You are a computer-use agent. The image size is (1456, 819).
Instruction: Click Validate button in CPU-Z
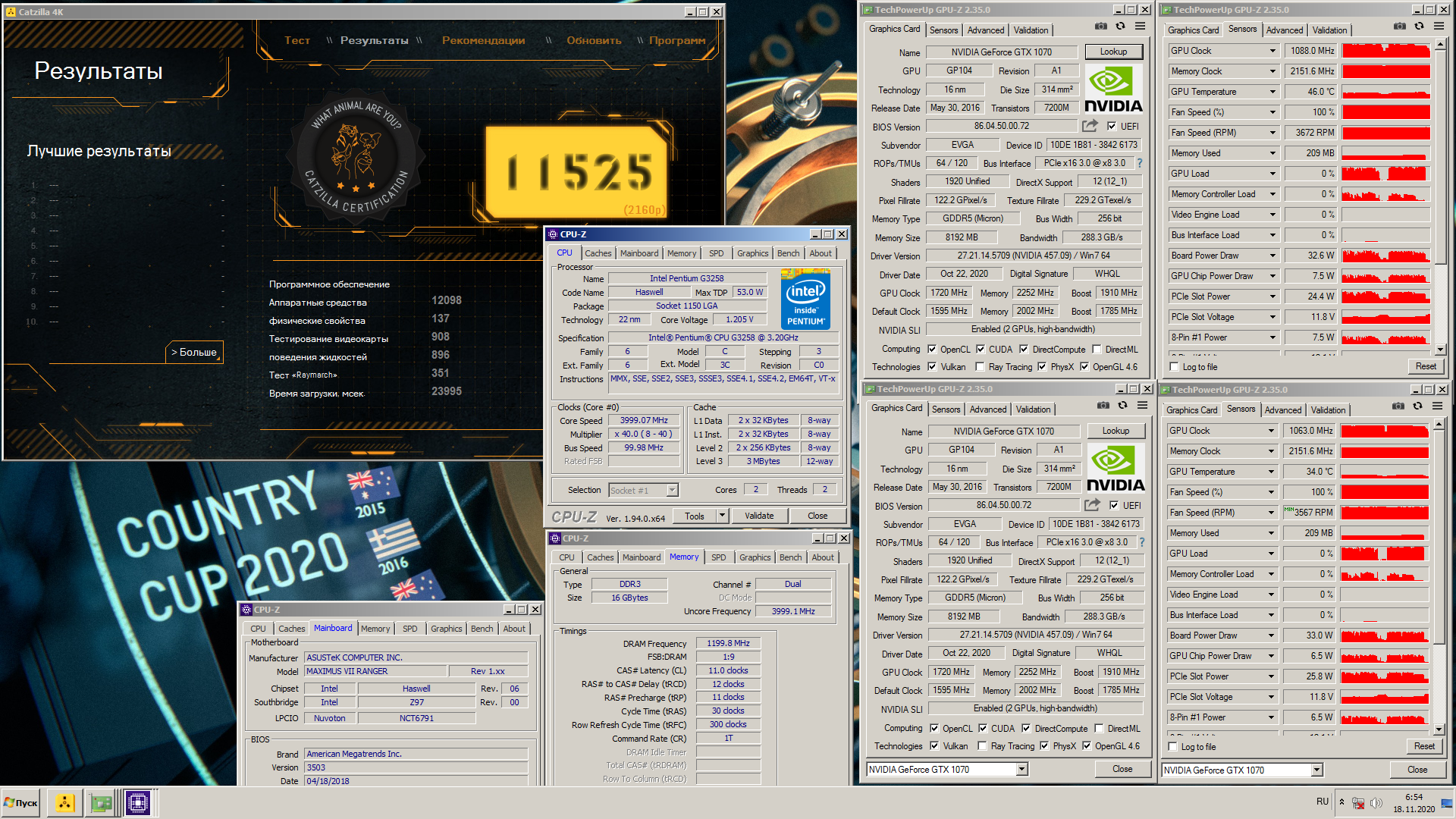(x=759, y=516)
